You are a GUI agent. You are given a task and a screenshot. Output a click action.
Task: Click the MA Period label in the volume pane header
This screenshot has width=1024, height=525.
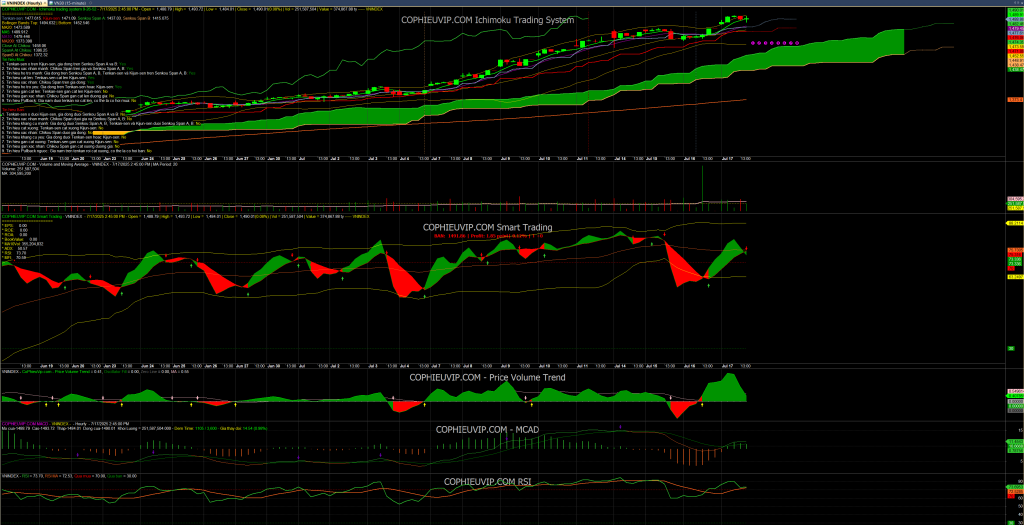164,165
